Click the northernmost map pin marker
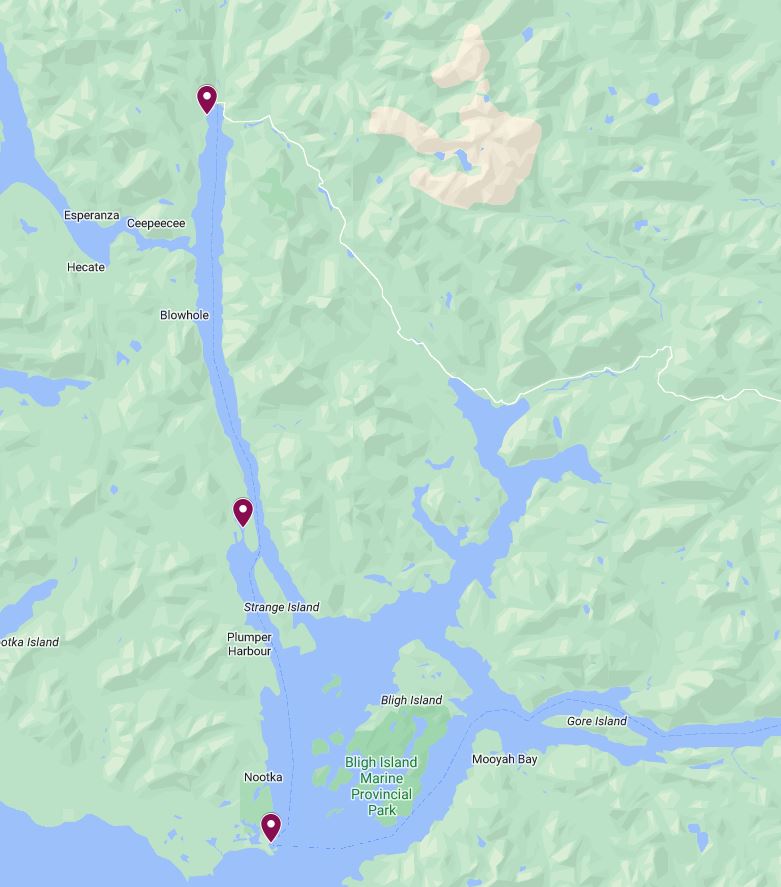Viewport: 781px width, 887px height. 207,99
